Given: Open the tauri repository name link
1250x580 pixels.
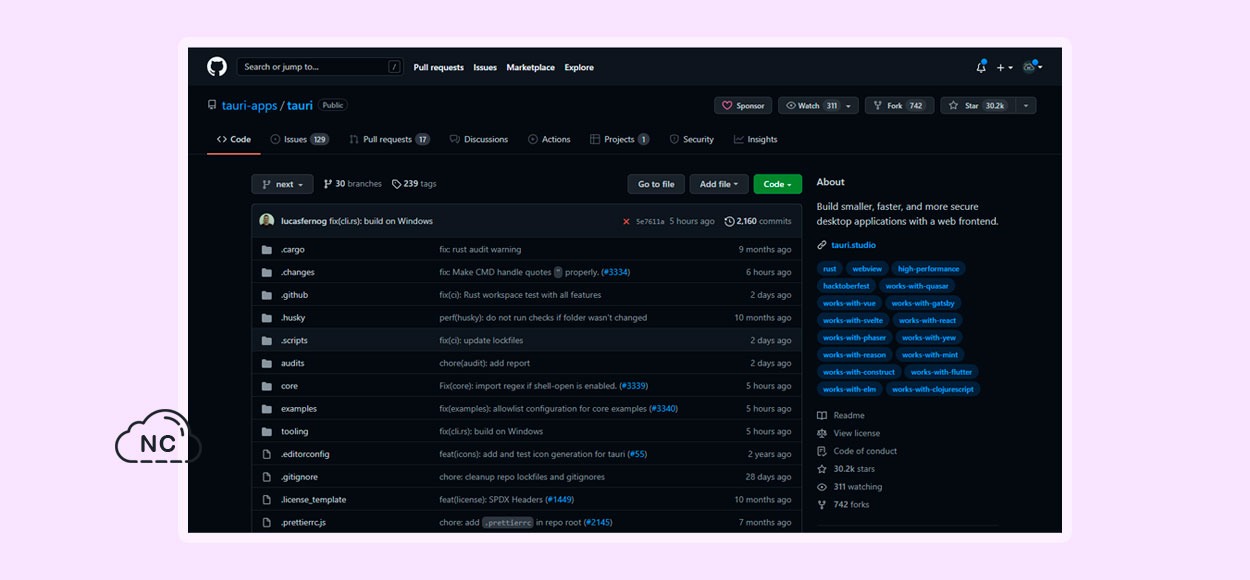Looking at the screenshot, I should pyautogui.click(x=300, y=105).
